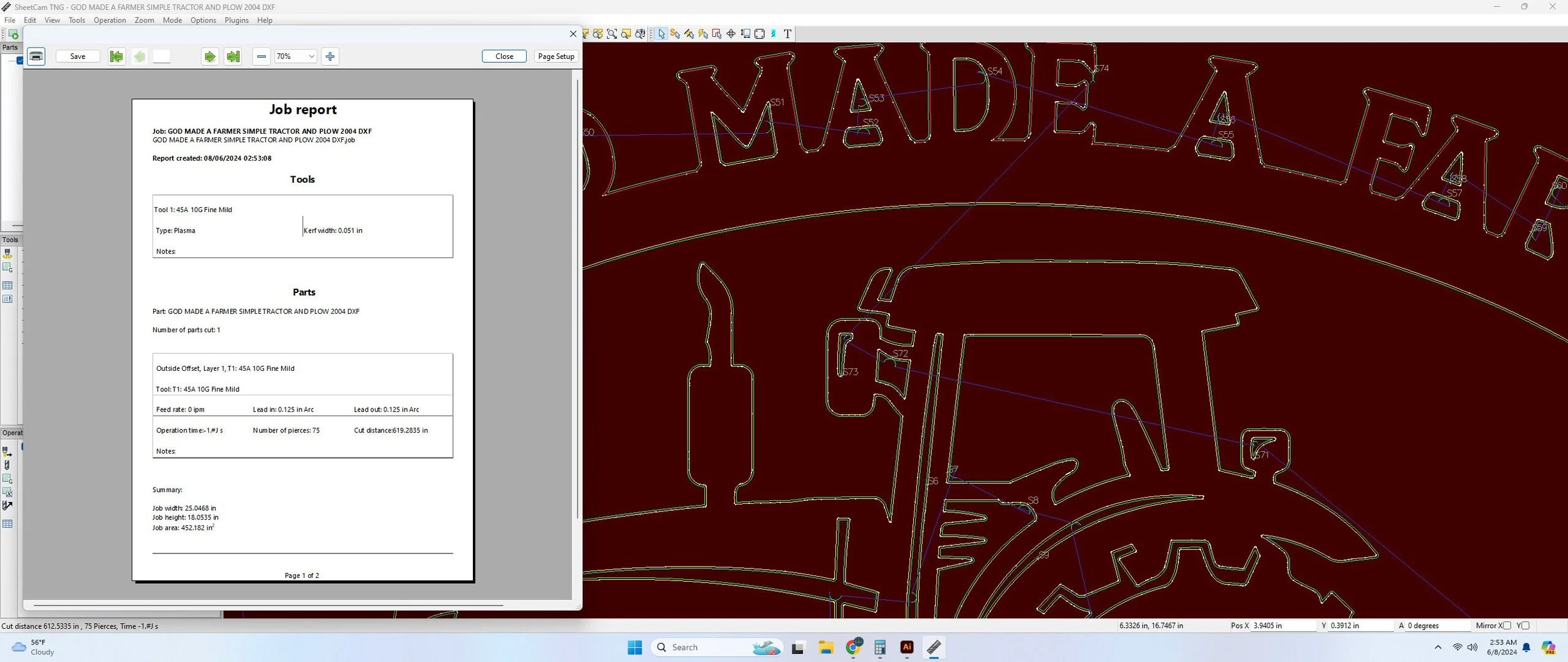This screenshot has height=662, width=1568.
Task: Click the report preview vertical scrollbar
Action: [x=577, y=299]
